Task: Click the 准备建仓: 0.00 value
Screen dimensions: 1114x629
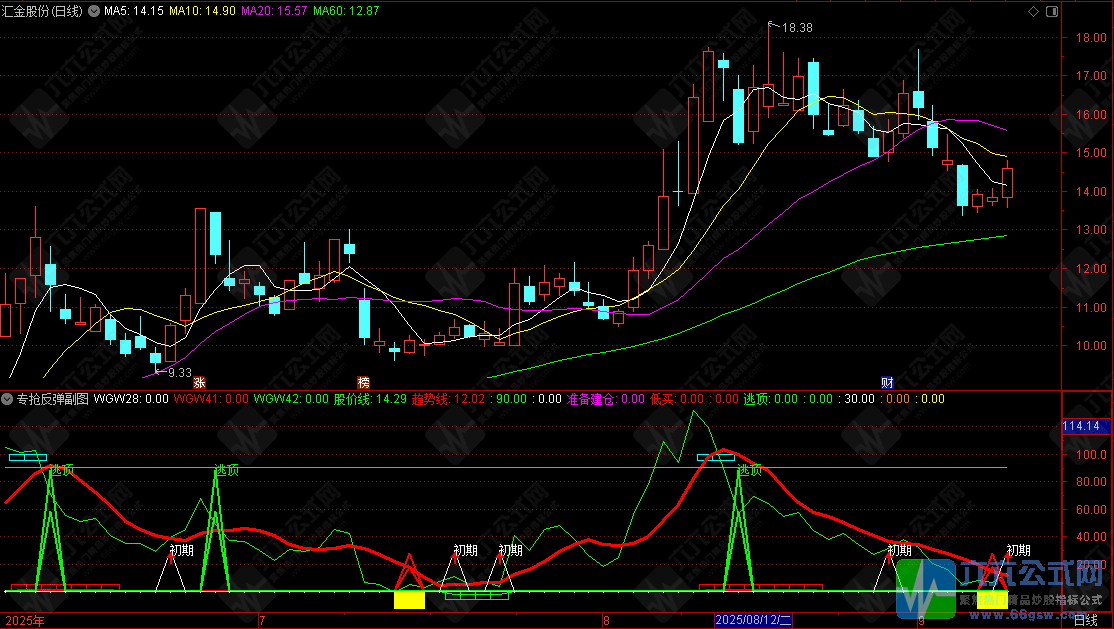Action: [605, 399]
